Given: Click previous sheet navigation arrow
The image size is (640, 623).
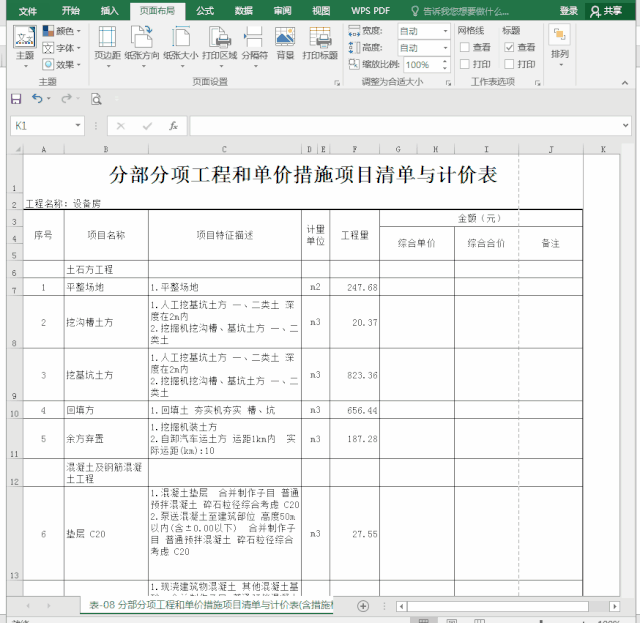Looking at the screenshot, I should point(28,606).
